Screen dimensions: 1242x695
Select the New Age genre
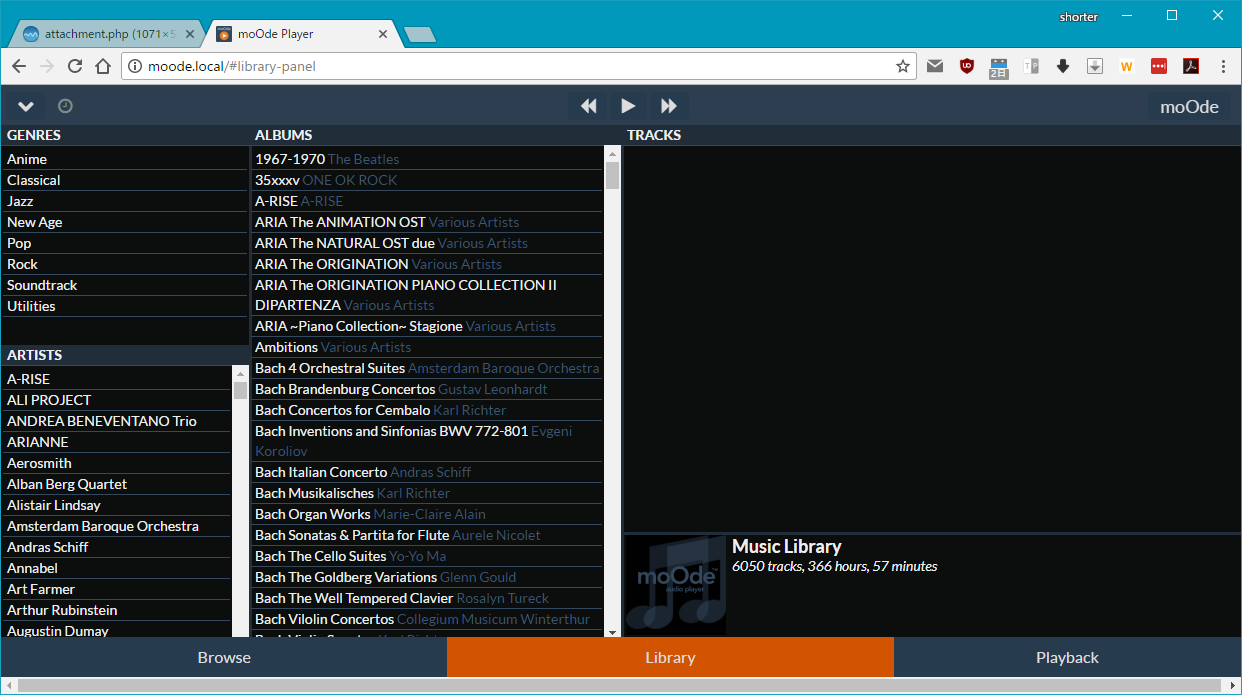124,222
